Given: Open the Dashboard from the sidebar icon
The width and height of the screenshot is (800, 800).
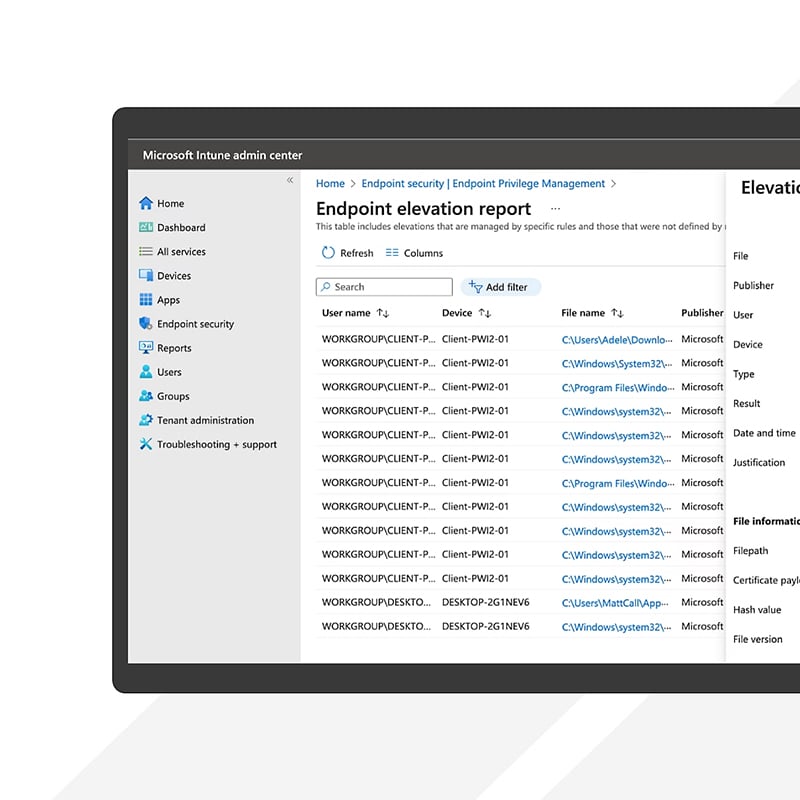Looking at the screenshot, I should [147, 227].
